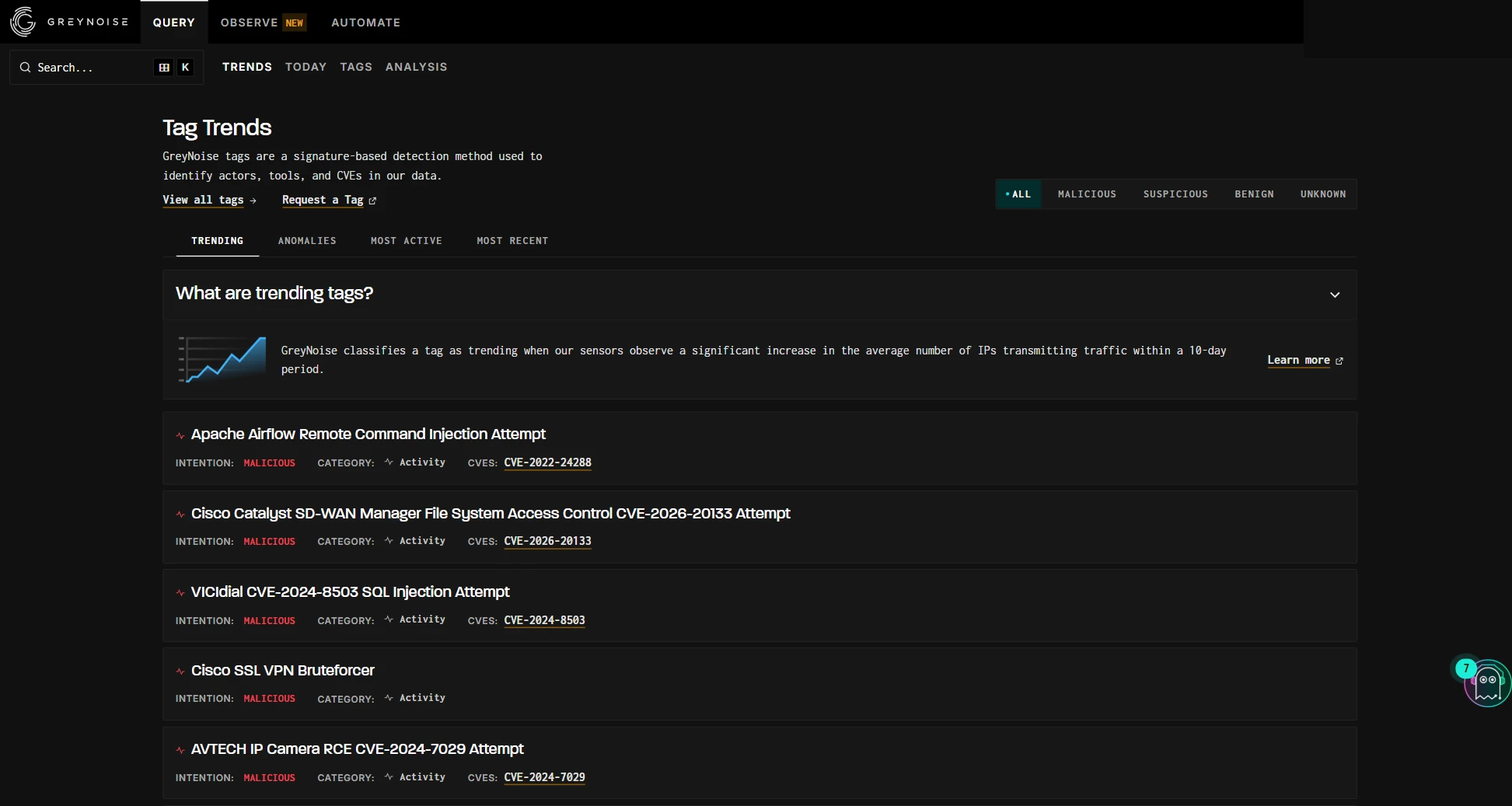Click the pulse icon beside Apache Airflow tag
Viewport: 1512px width, 806px height.
click(x=180, y=435)
